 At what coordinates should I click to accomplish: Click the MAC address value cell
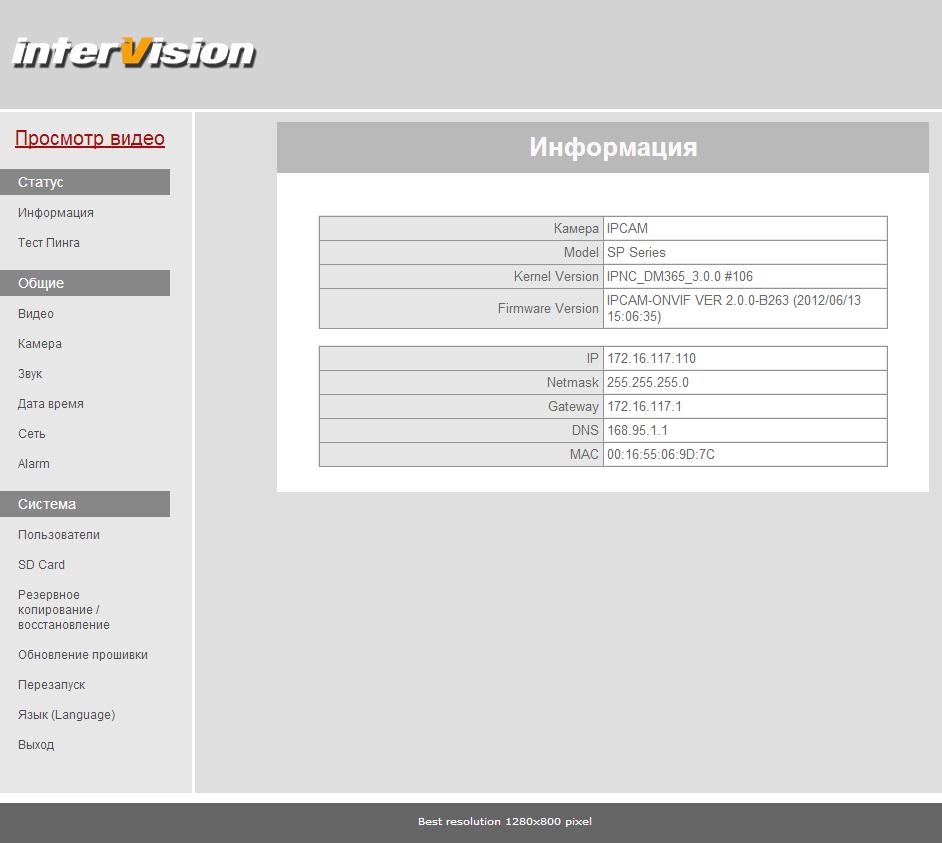pos(744,455)
